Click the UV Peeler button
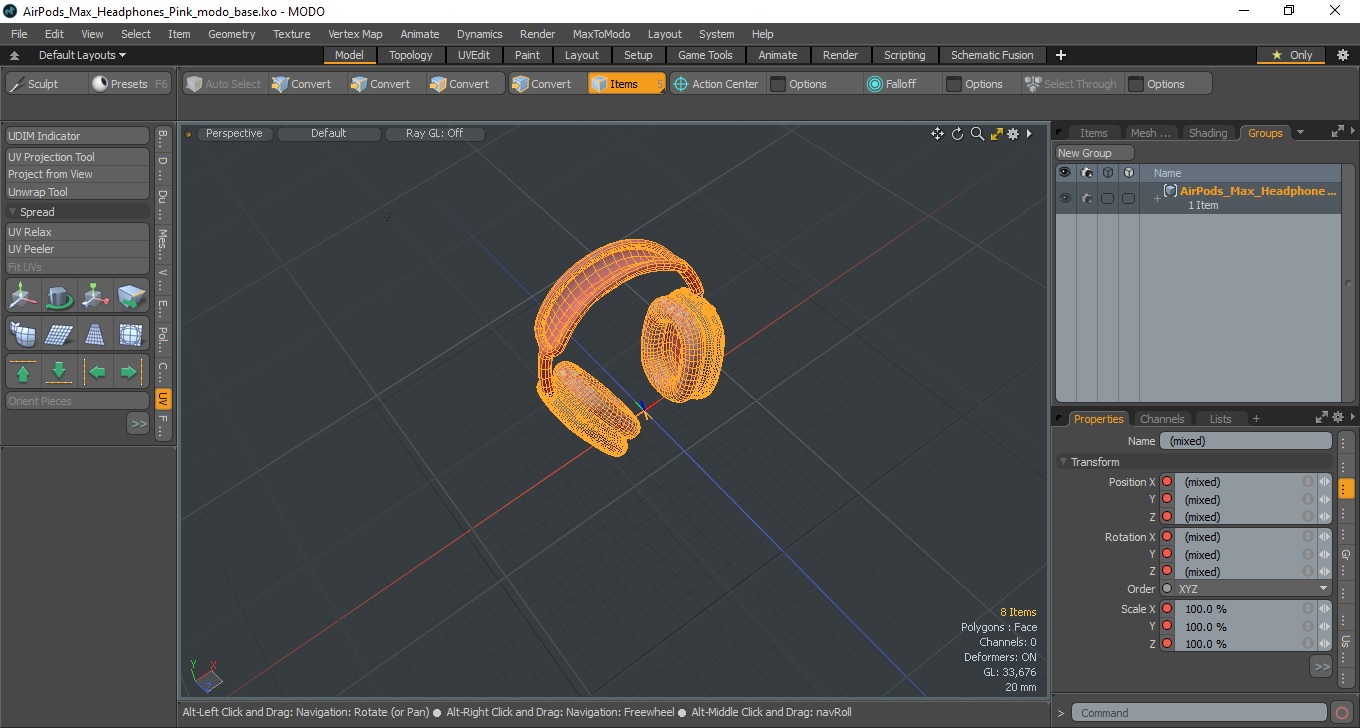Screen dimensions: 1360x728 pos(78,249)
